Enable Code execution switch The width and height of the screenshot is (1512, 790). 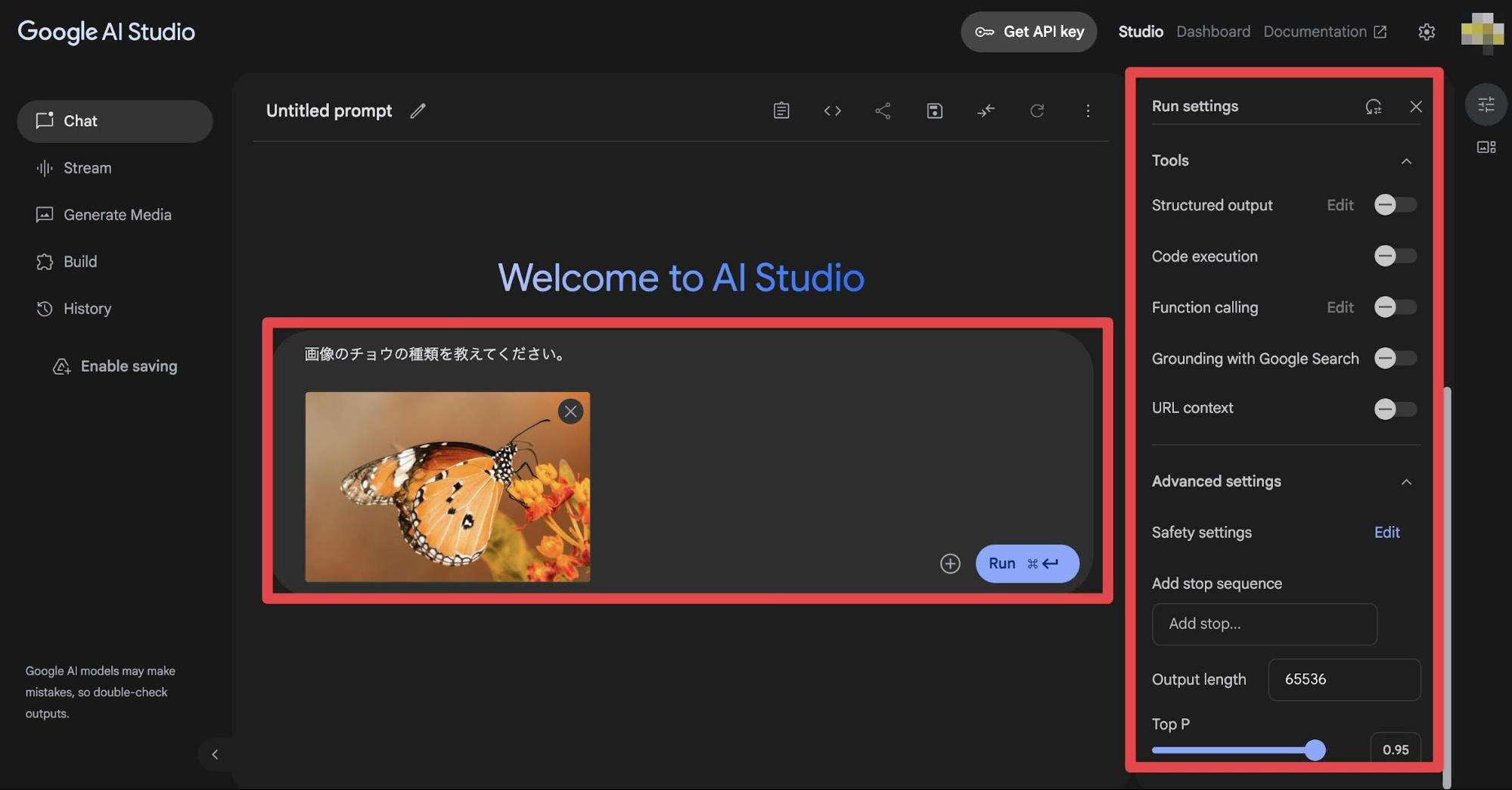[x=1395, y=257]
